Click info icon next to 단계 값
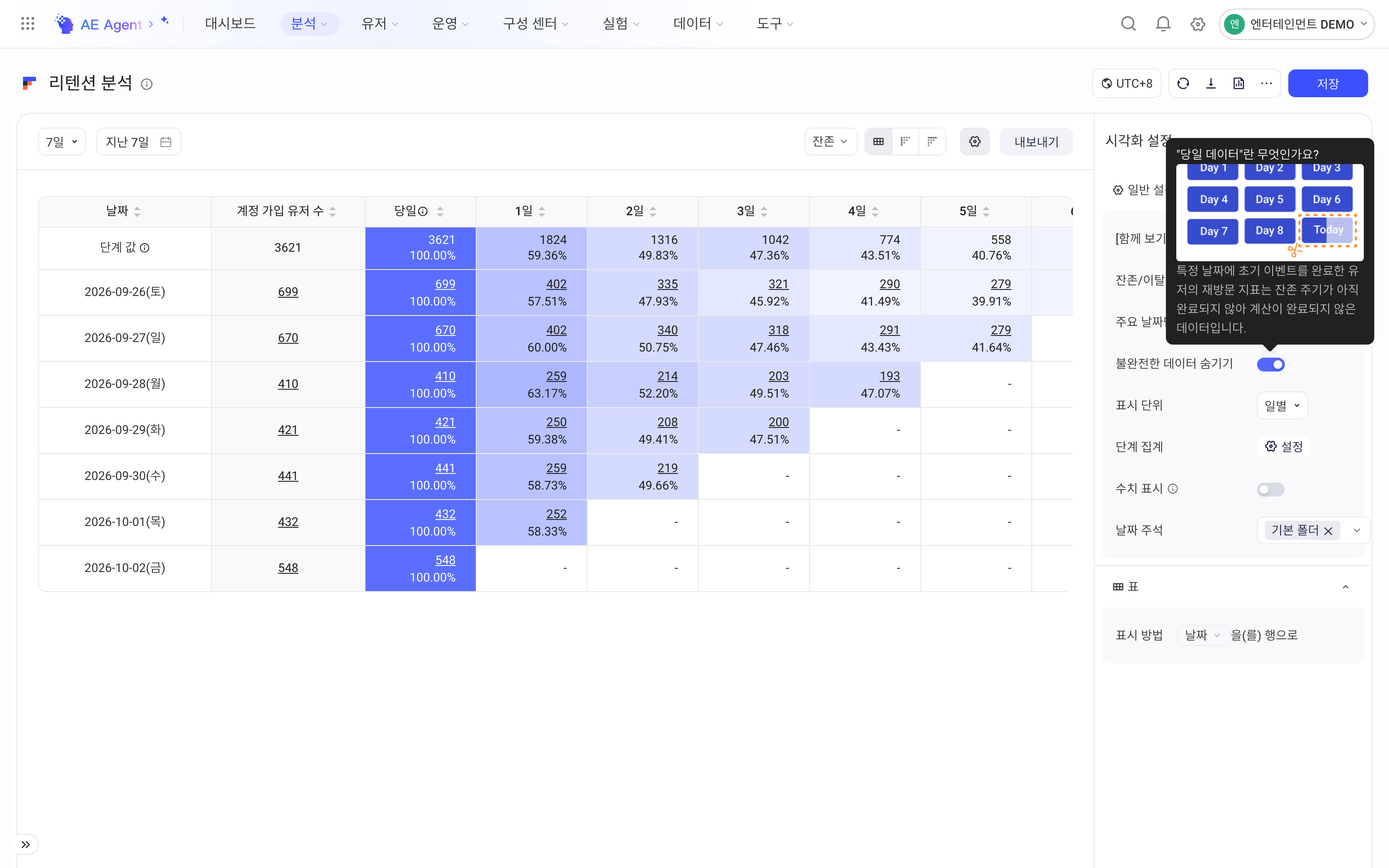Image resolution: width=1389 pixels, height=868 pixels. coord(145,247)
